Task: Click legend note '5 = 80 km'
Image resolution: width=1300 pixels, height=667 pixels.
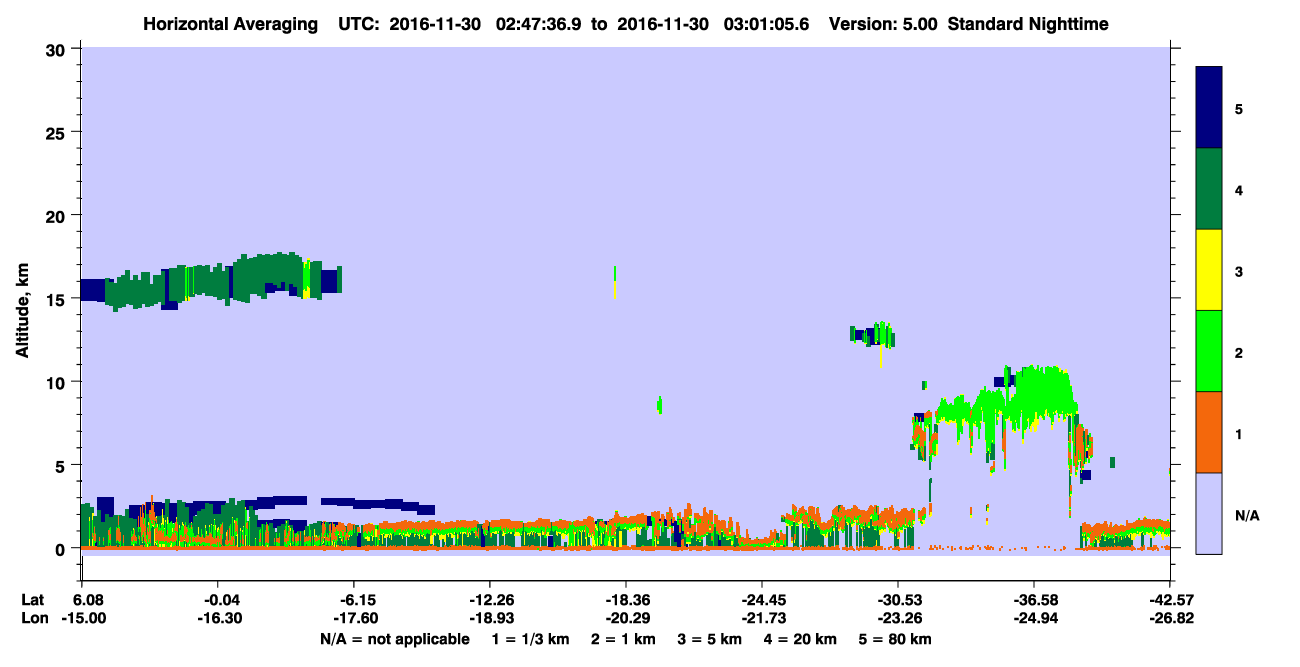Action: (897, 639)
